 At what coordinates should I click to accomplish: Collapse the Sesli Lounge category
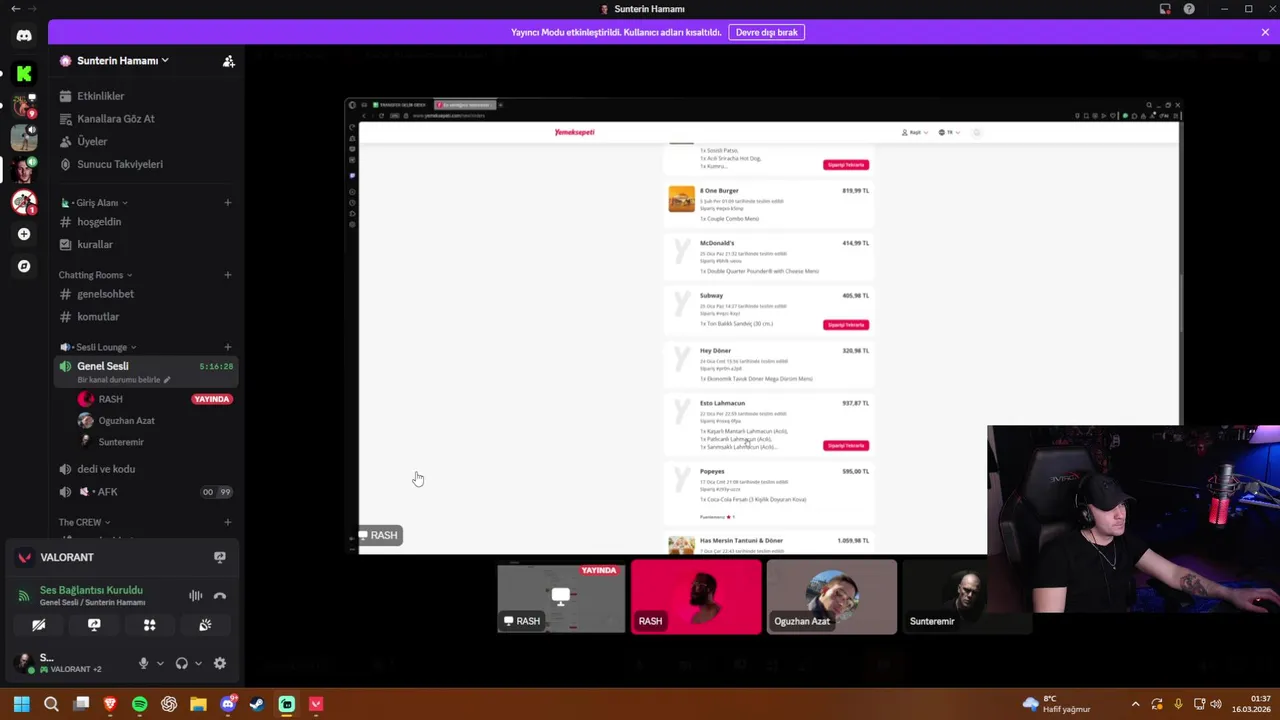(98, 347)
